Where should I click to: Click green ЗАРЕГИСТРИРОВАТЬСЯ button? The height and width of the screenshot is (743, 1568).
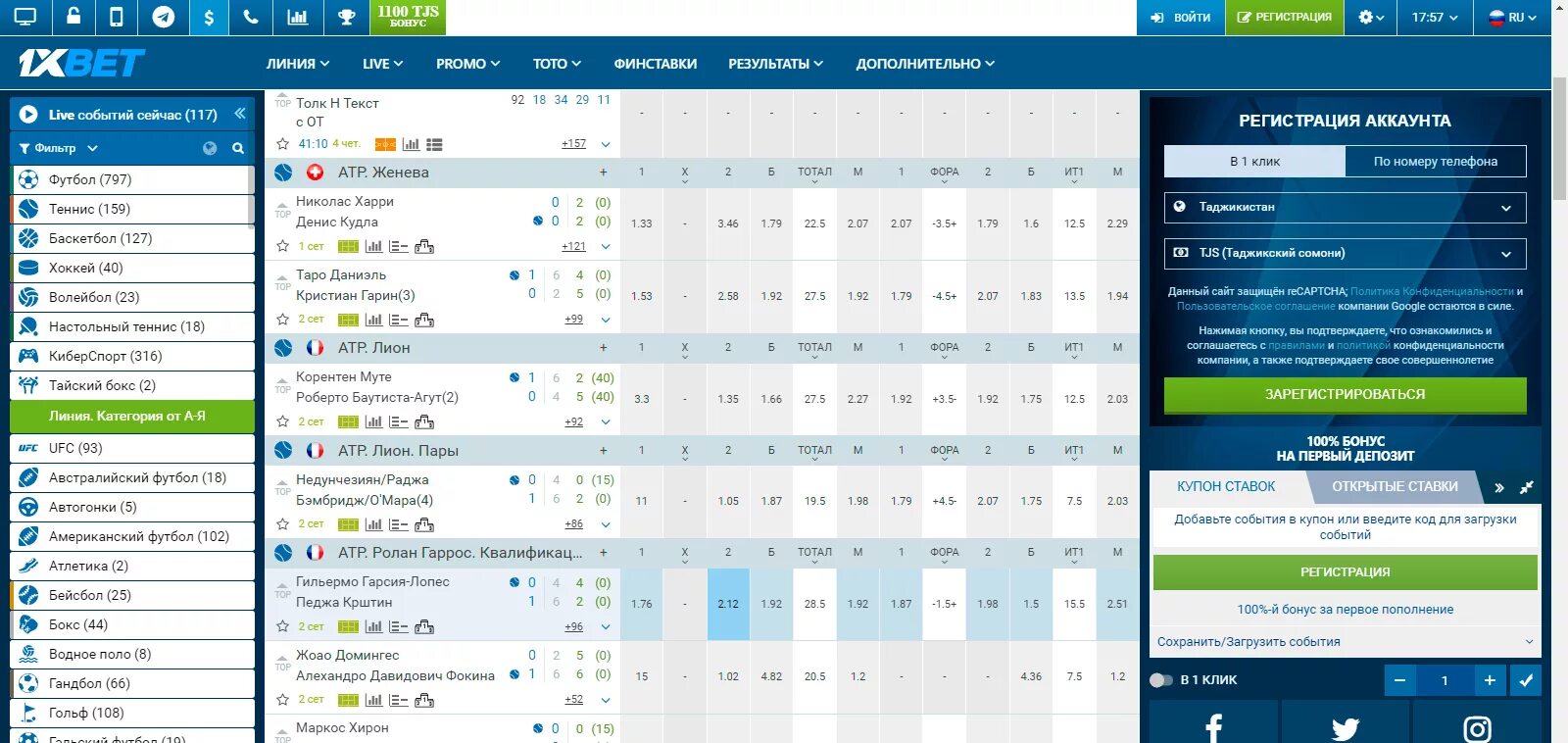(x=1345, y=394)
